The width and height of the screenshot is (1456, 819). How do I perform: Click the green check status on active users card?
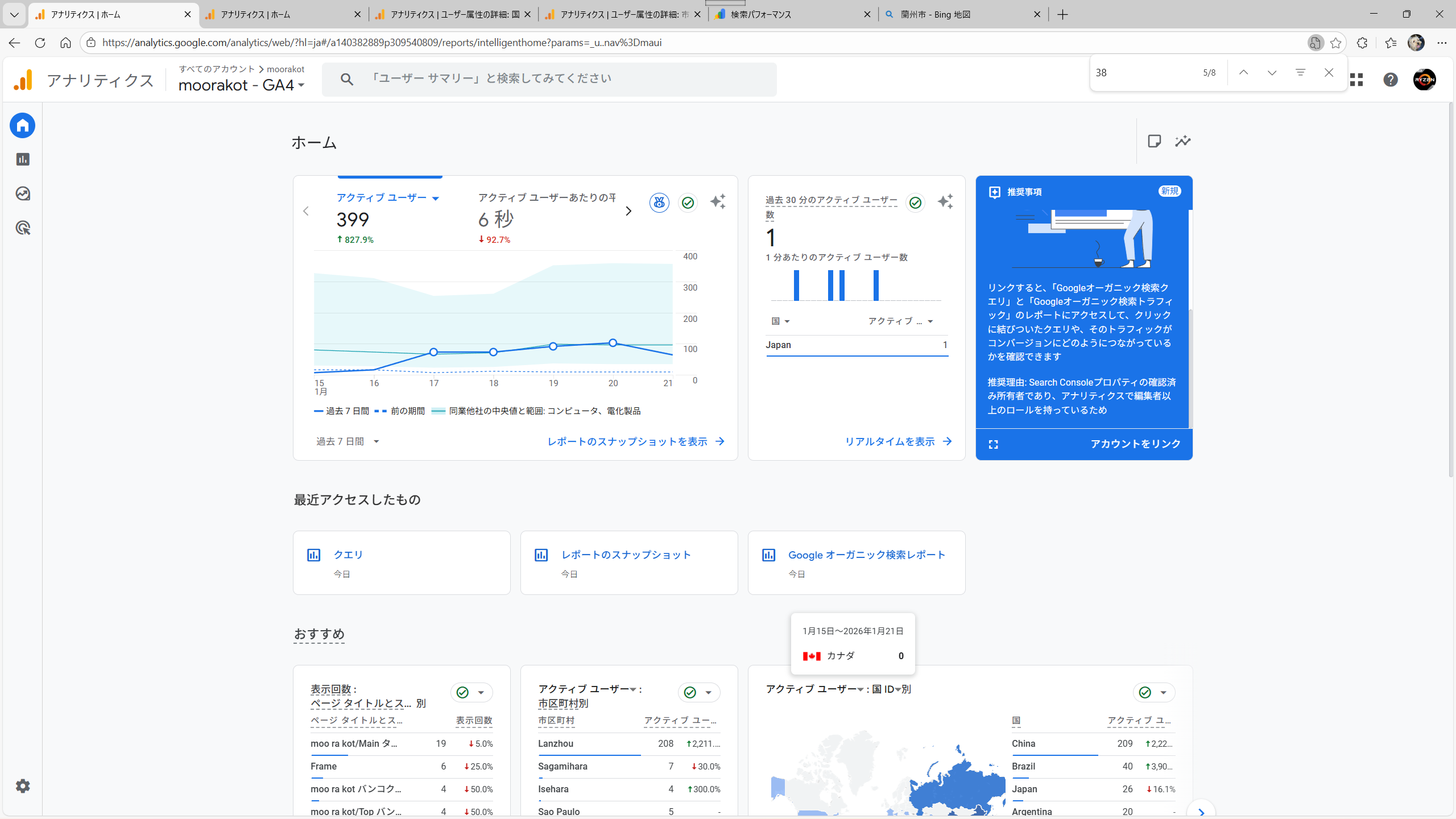pos(688,202)
